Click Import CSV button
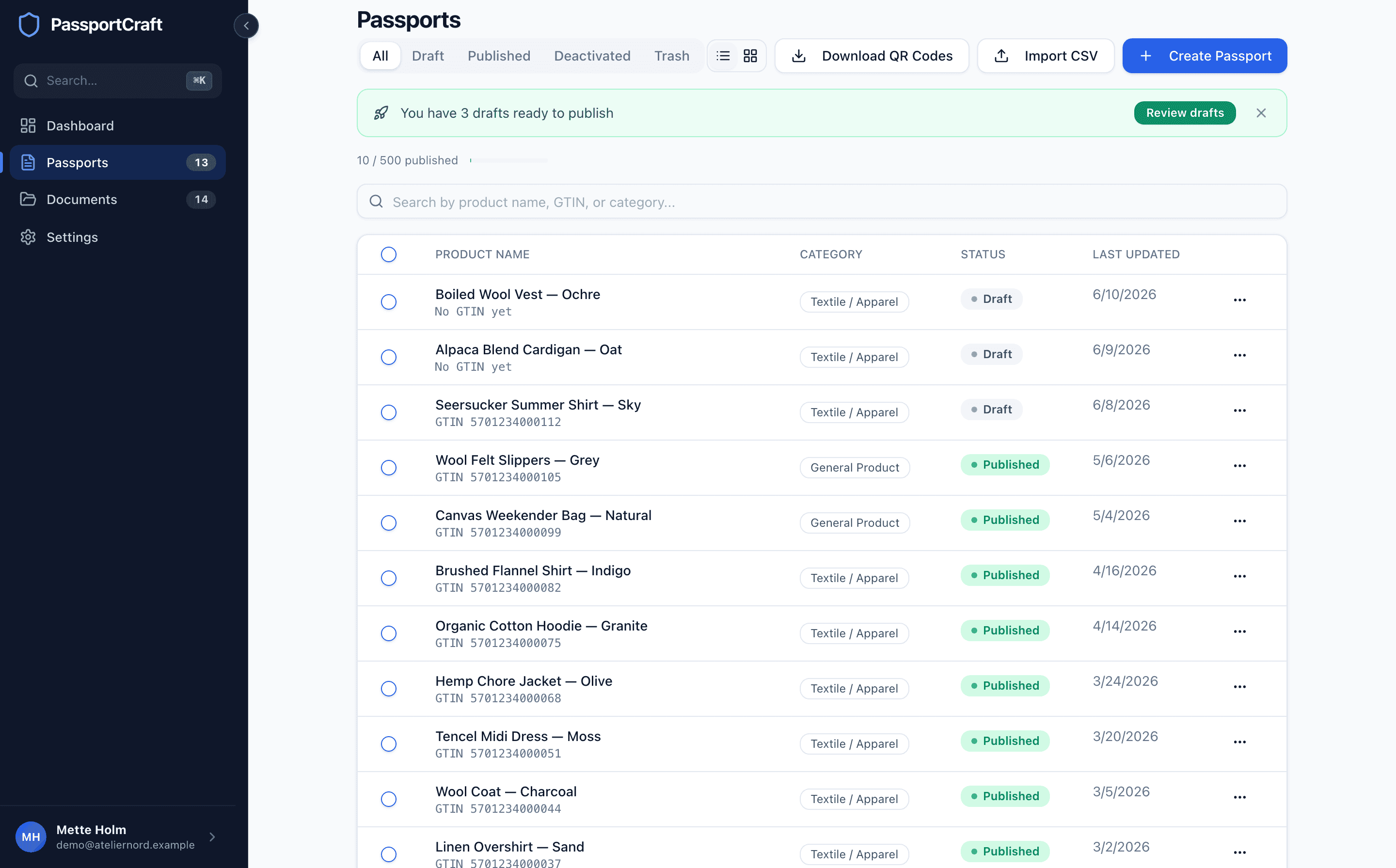The width and height of the screenshot is (1396, 868). pyautogui.click(x=1045, y=56)
